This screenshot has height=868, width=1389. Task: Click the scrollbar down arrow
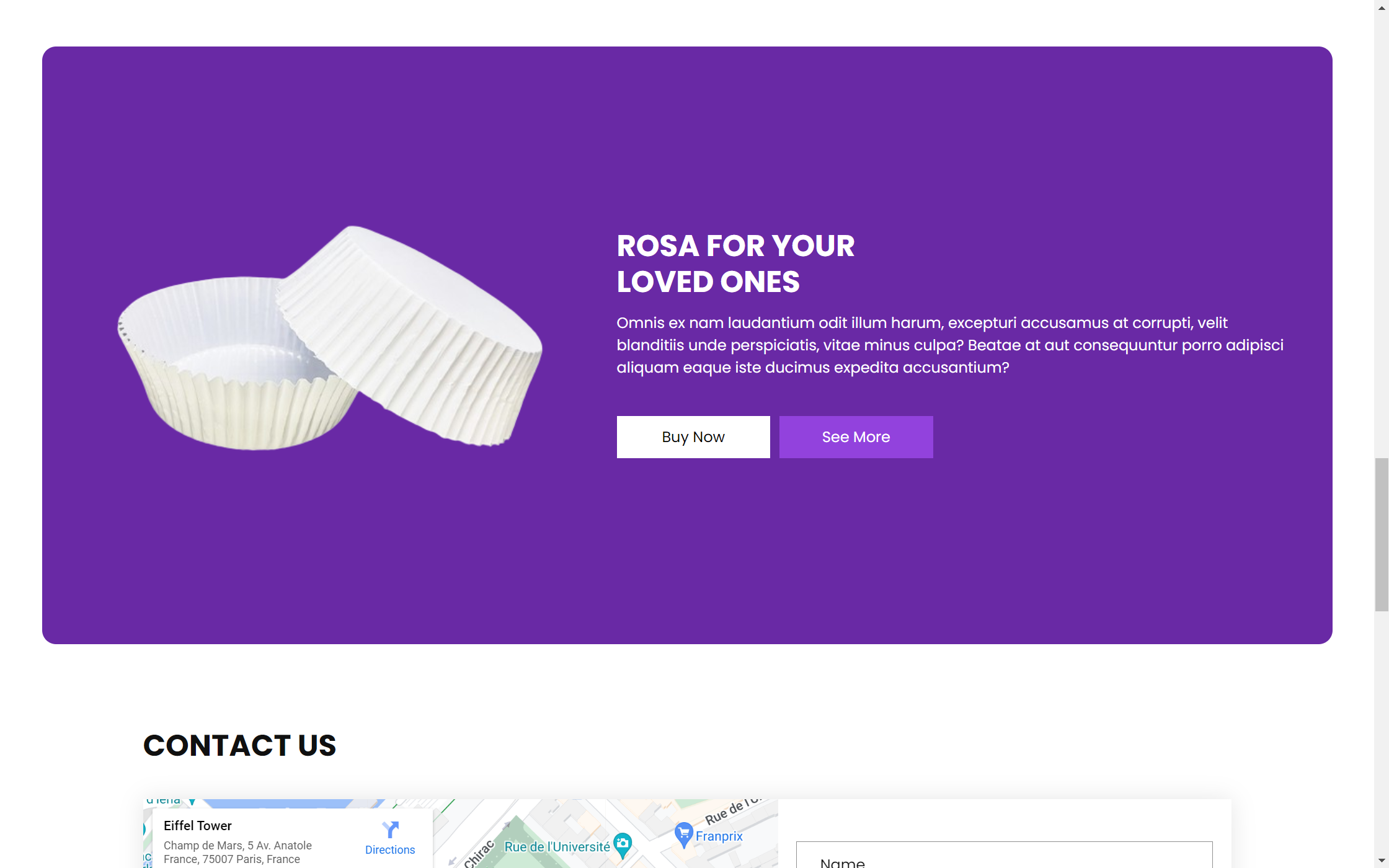click(x=1381, y=861)
